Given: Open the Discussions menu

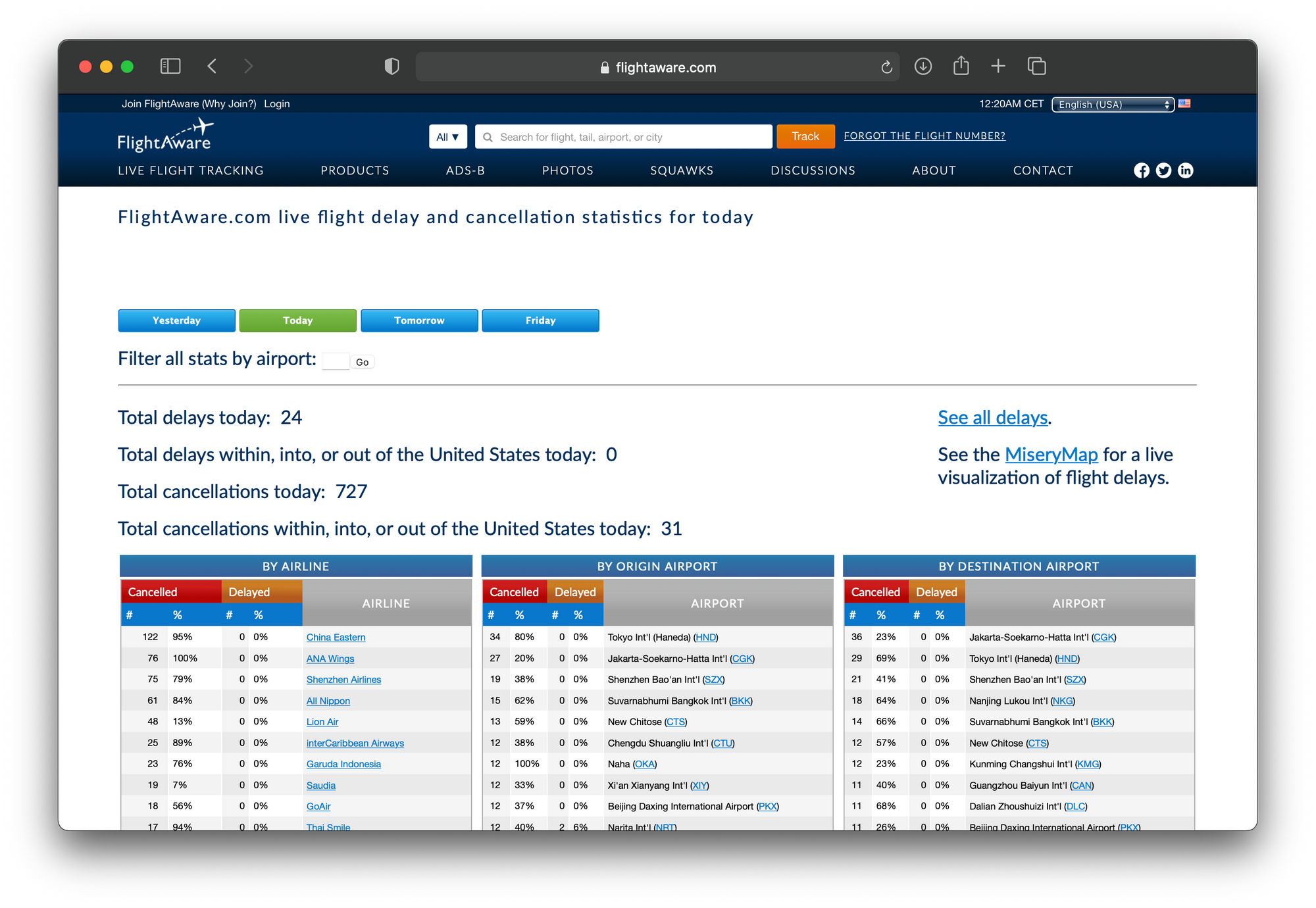Looking at the screenshot, I should pyautogui.click(x=813, y=170).
